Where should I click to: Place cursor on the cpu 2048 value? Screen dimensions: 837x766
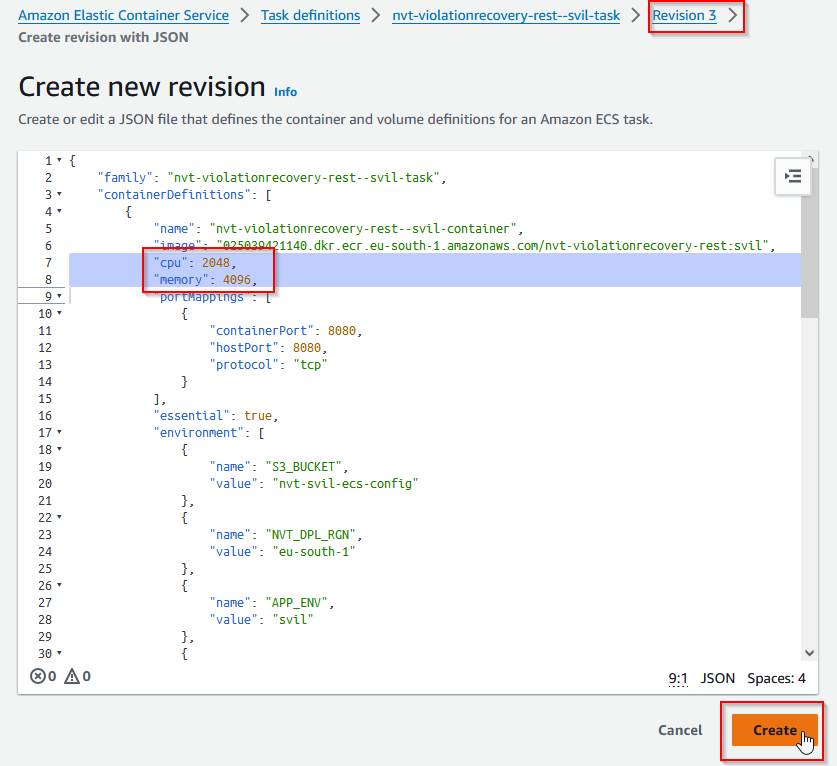click(x=216, y=263)
